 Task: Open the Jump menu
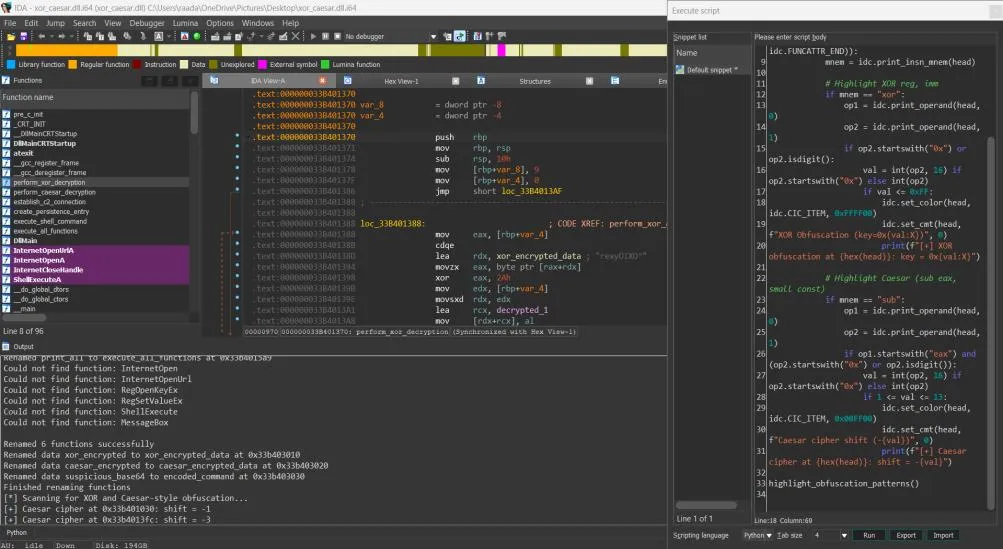56,23
